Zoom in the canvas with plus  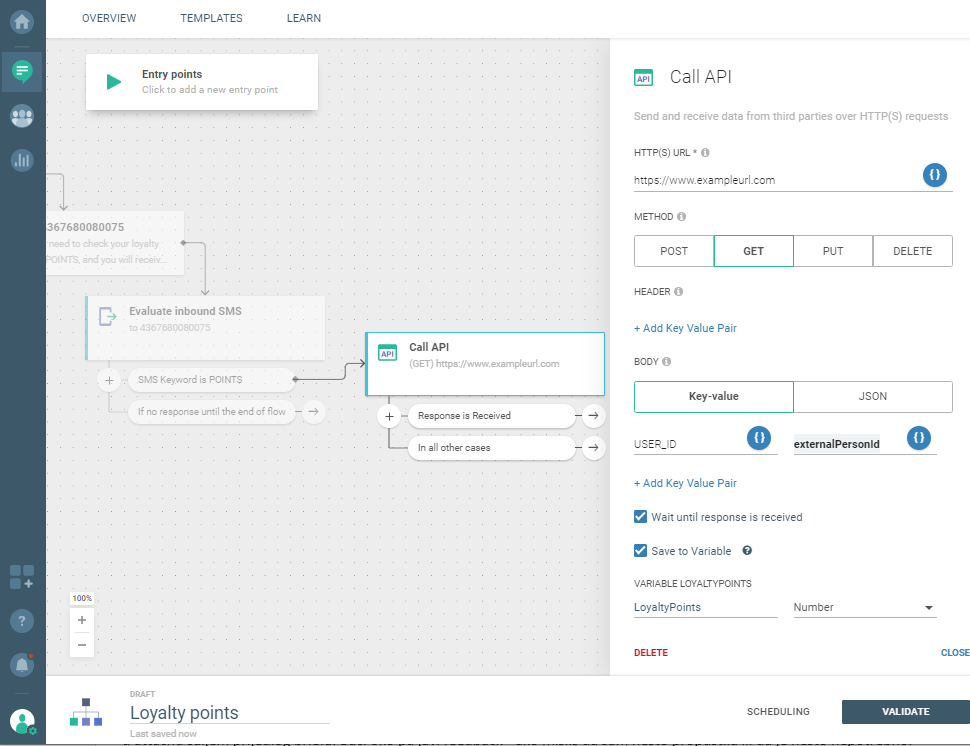tap(82, 620)
